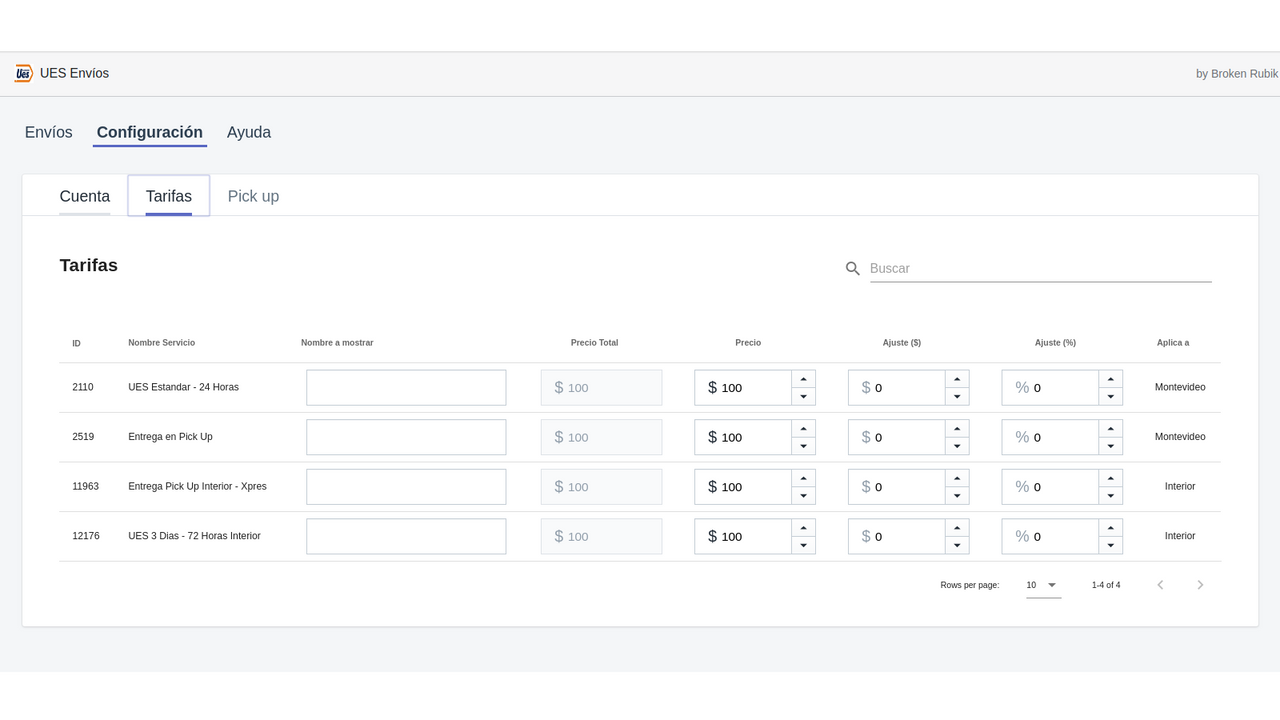This screenshot has height=720, width=1280.
Task: Click the next page chevron arrow
Action: (1200, 585)
